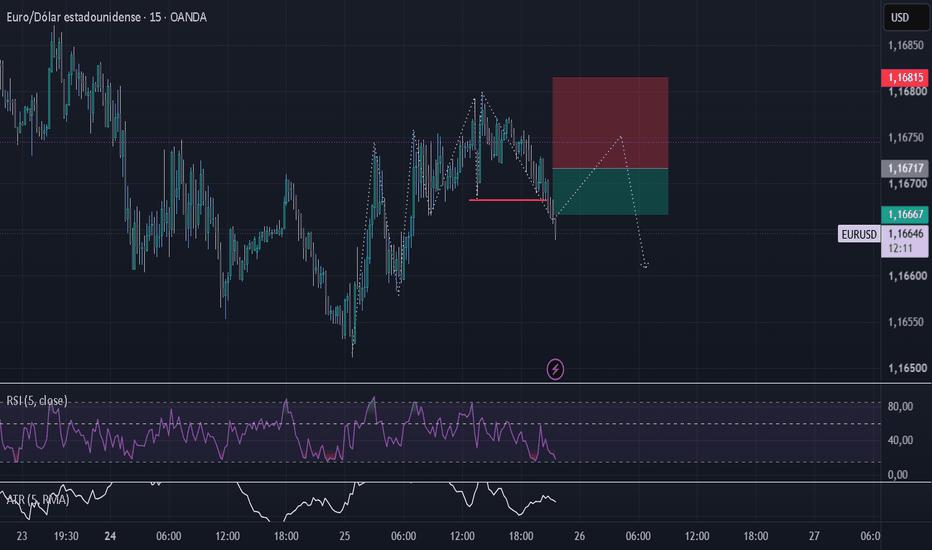Screen dimensions: 932x550
Task: Open the ATR (5, RMA) indicator legend
Action: coord(37,499)
